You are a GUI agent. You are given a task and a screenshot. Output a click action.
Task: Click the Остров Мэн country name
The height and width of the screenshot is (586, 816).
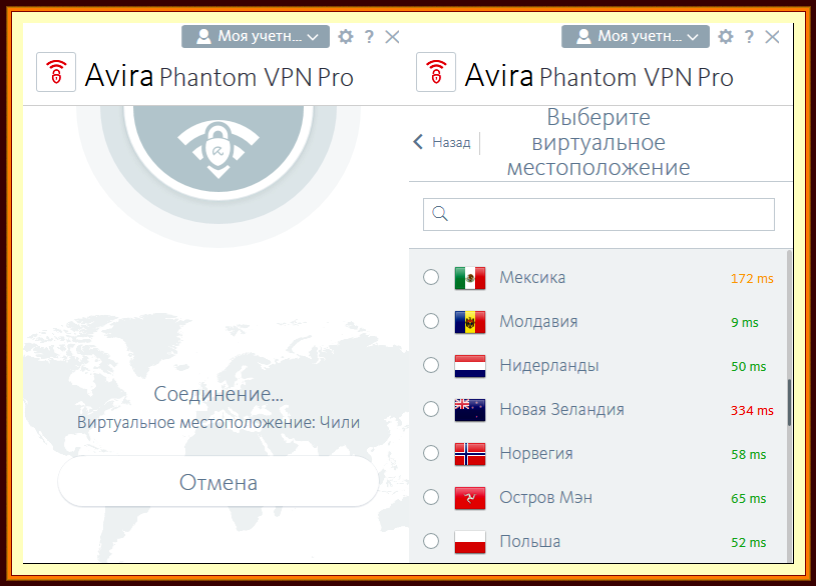546,498
